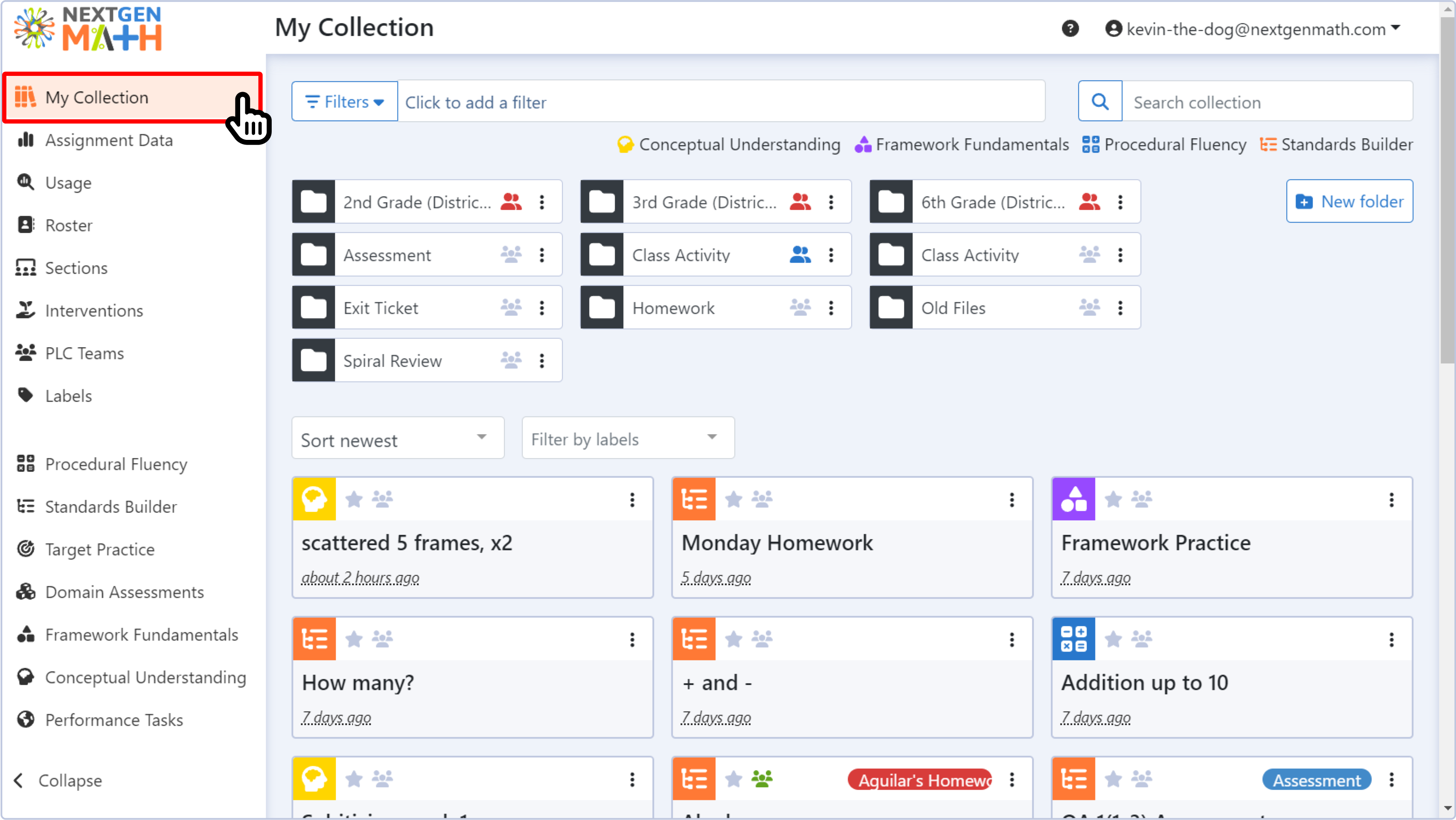
Task: Toggle favorite star on scattered 5 frames card
Action: click(354, 499)
